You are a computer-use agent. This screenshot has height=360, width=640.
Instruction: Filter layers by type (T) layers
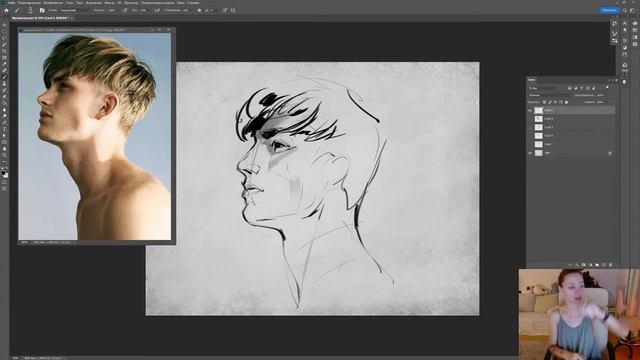(582, 88)
